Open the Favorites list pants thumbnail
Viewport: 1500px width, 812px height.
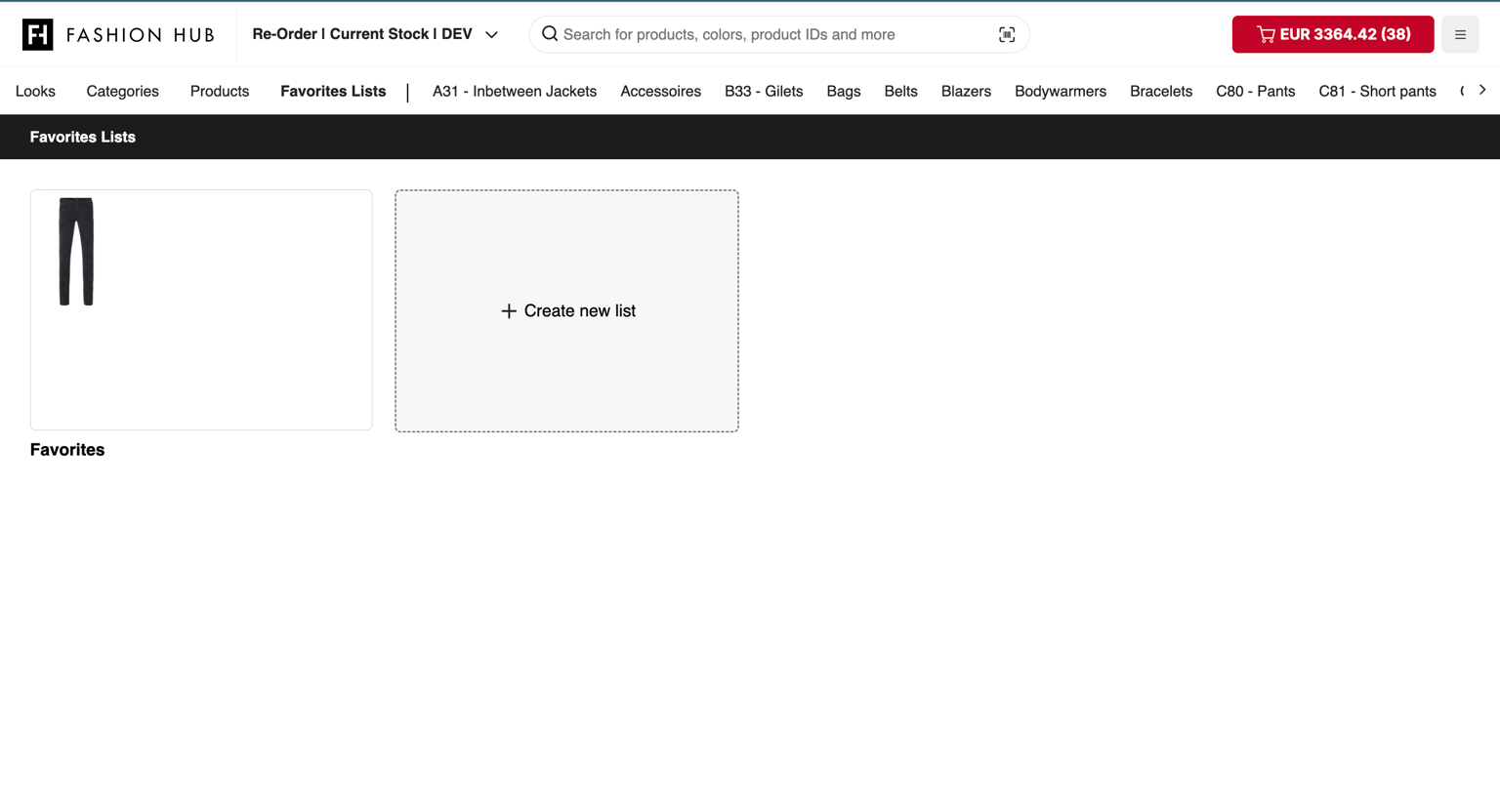click(76, 252)
